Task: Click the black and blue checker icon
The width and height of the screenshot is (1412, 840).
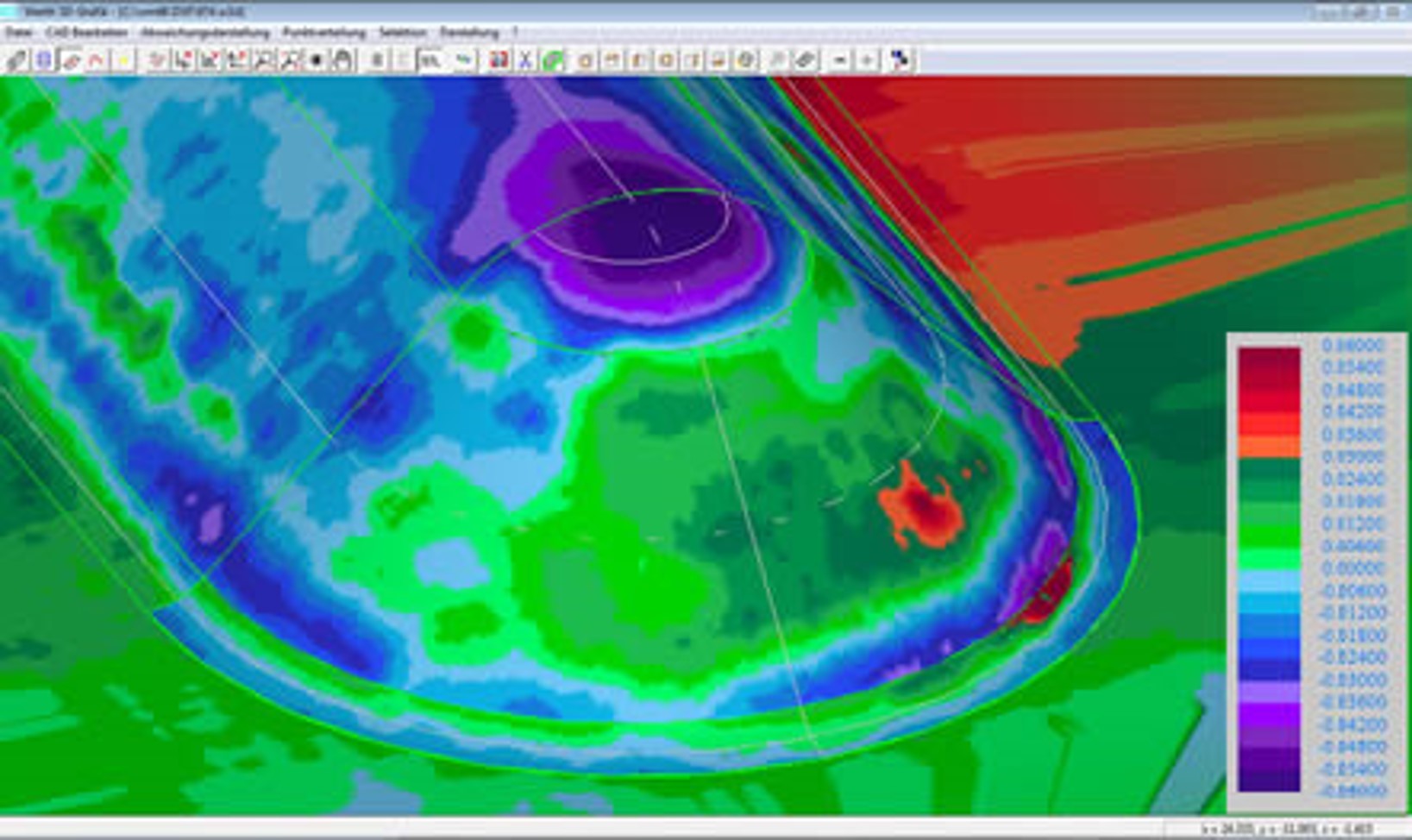Action: coord(900,60)
